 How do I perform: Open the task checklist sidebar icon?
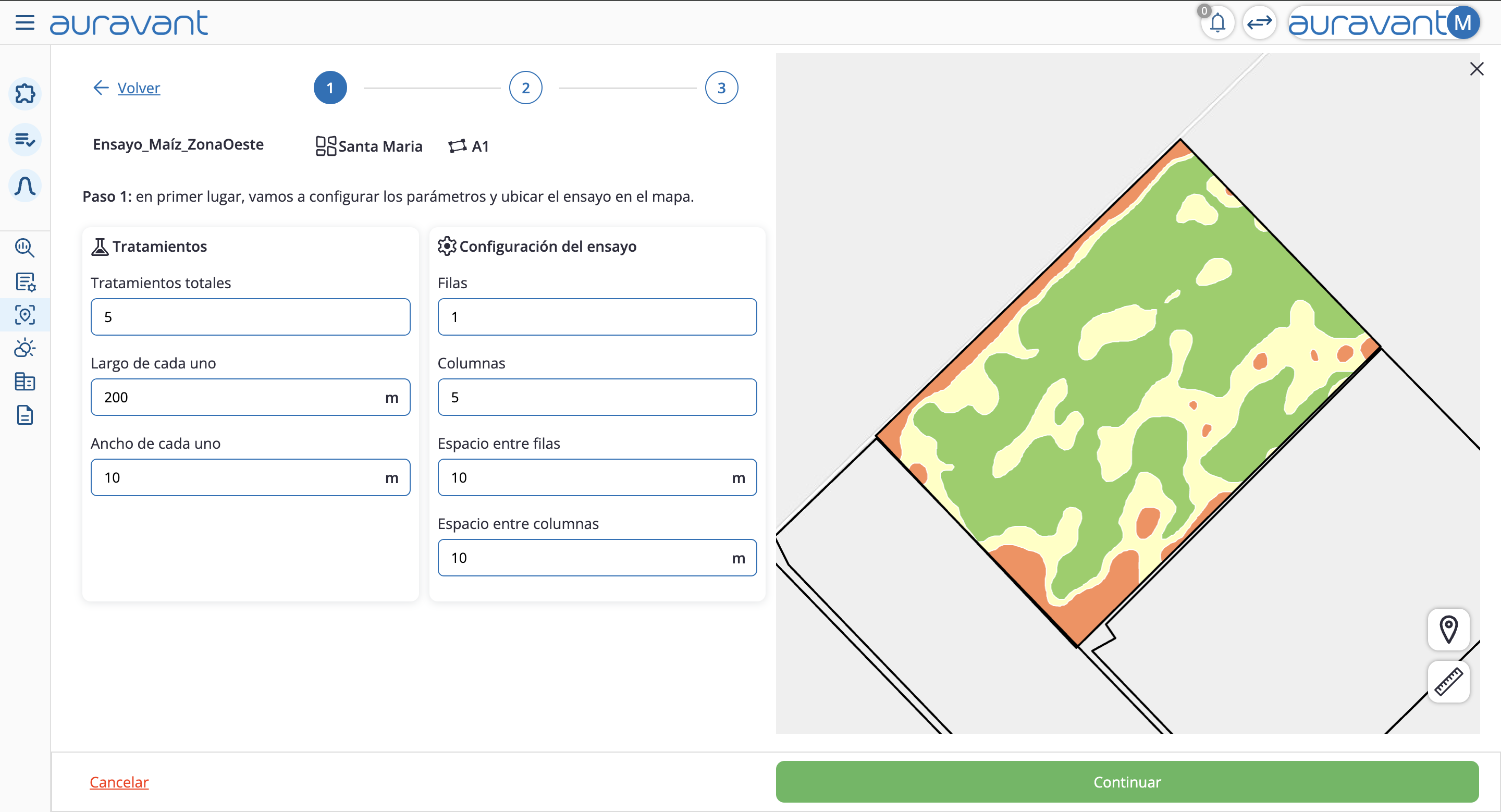coord(25,140)
